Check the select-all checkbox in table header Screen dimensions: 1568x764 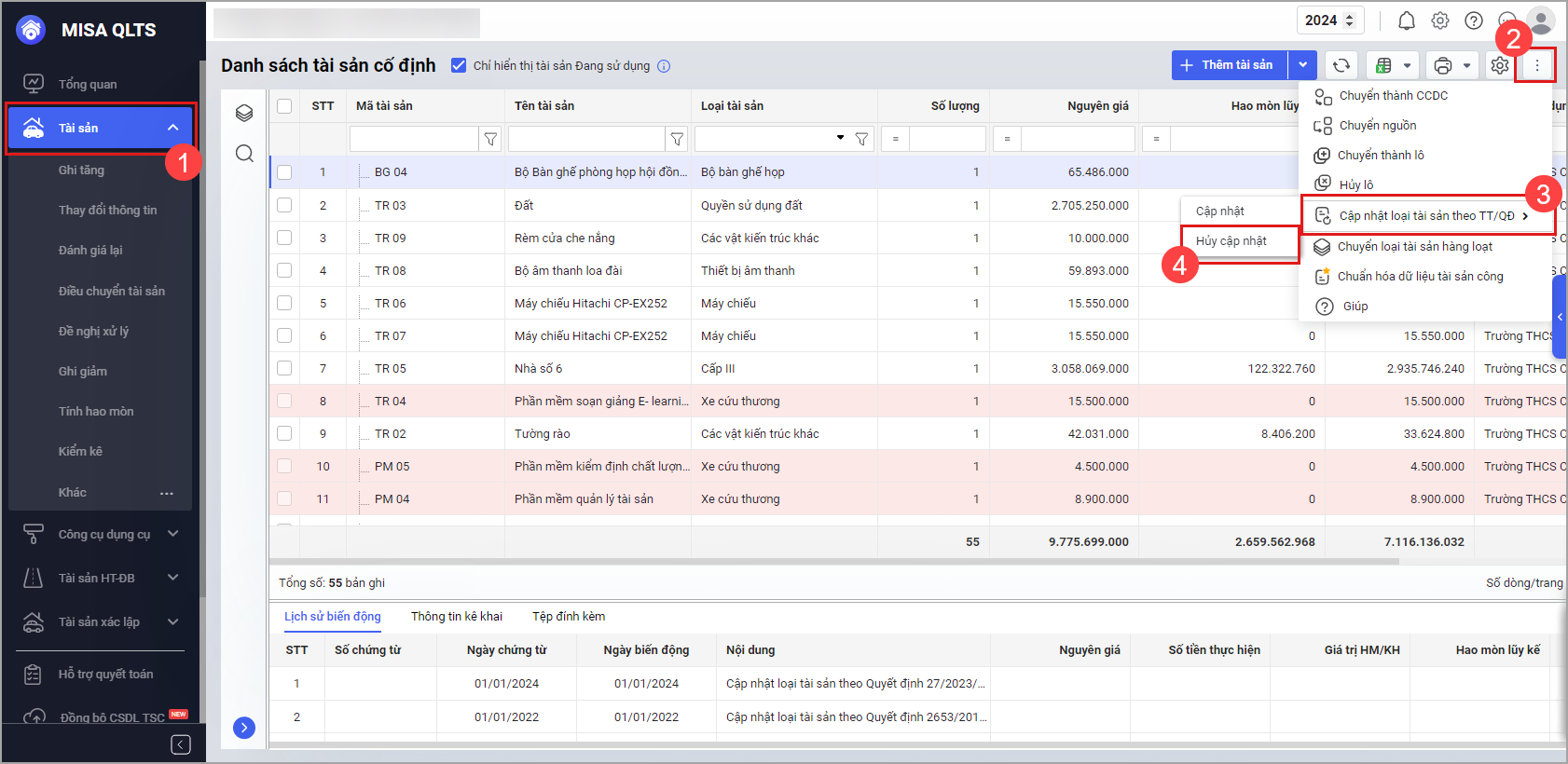[284, 106]
